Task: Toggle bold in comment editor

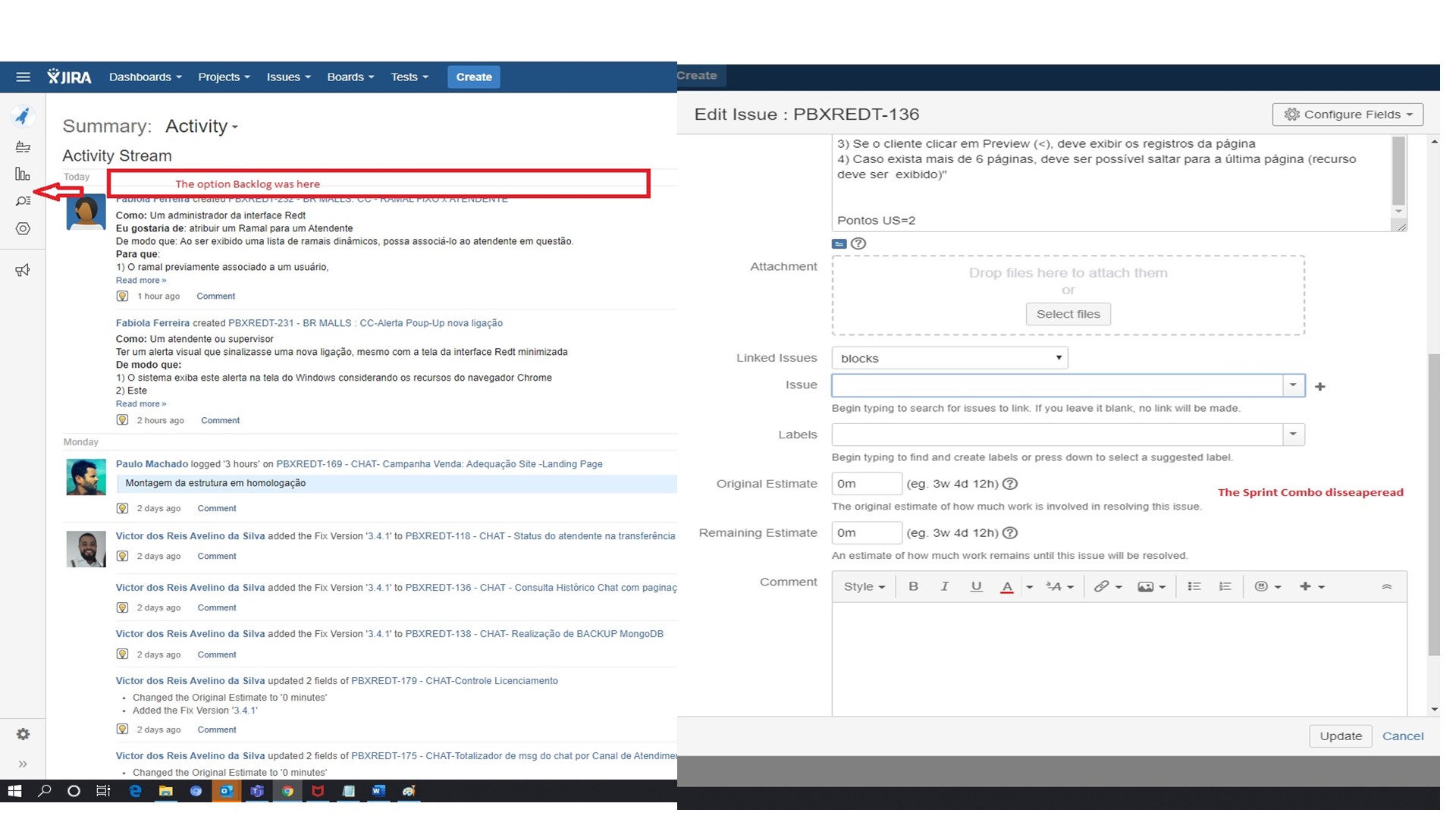Action: (x=913, y=586)
